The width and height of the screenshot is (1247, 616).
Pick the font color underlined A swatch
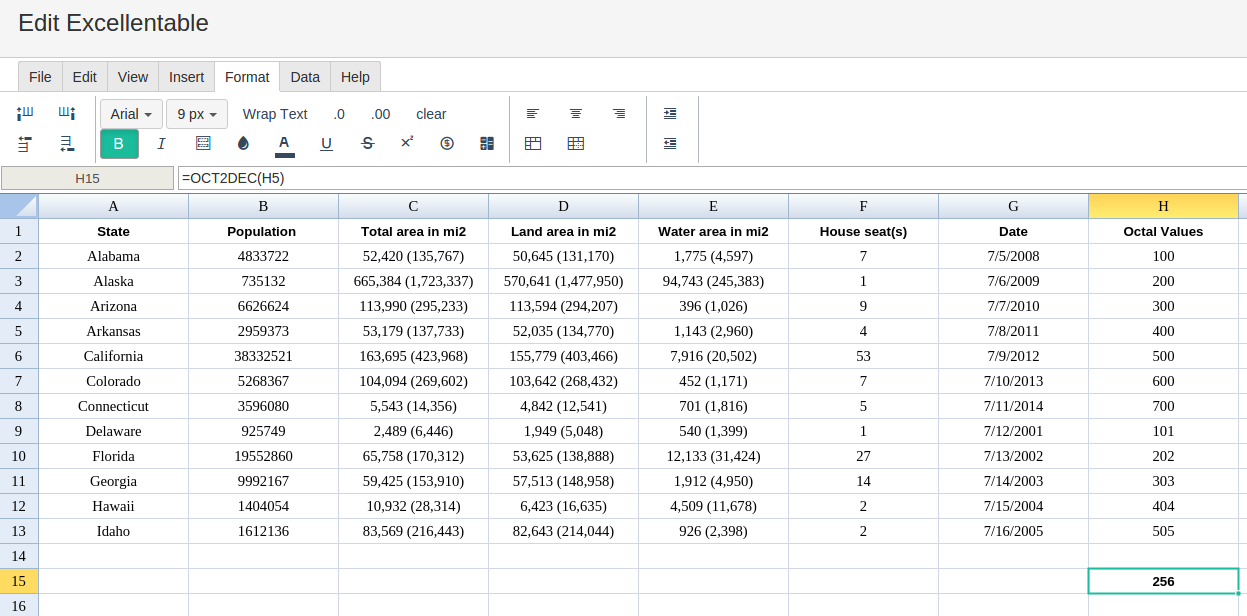pos(284,145)
